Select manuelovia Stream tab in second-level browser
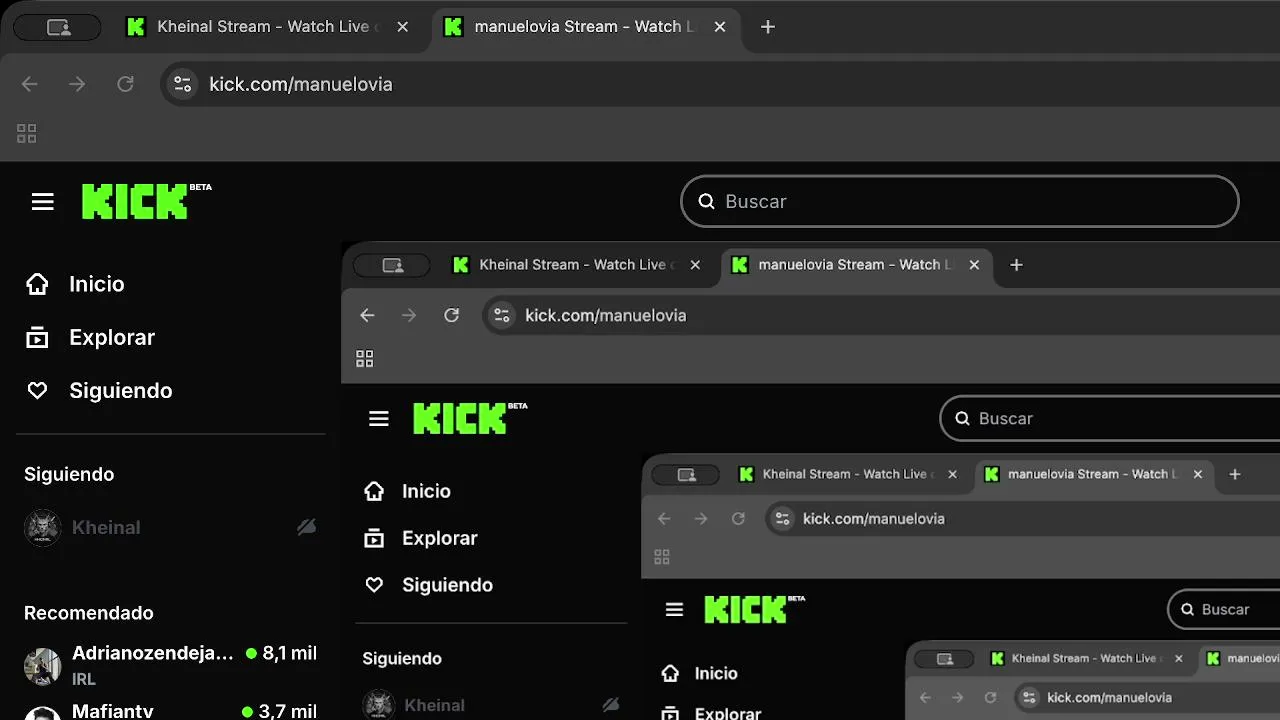 click(x=857, y=265)
